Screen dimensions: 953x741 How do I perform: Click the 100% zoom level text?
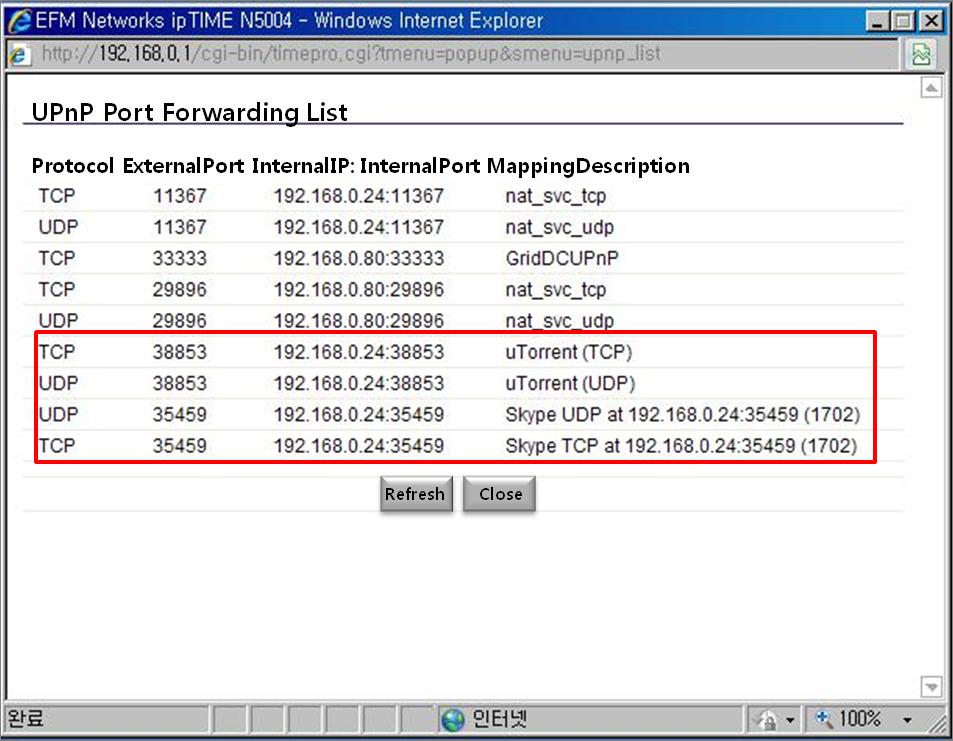click(x=860, y=719)
